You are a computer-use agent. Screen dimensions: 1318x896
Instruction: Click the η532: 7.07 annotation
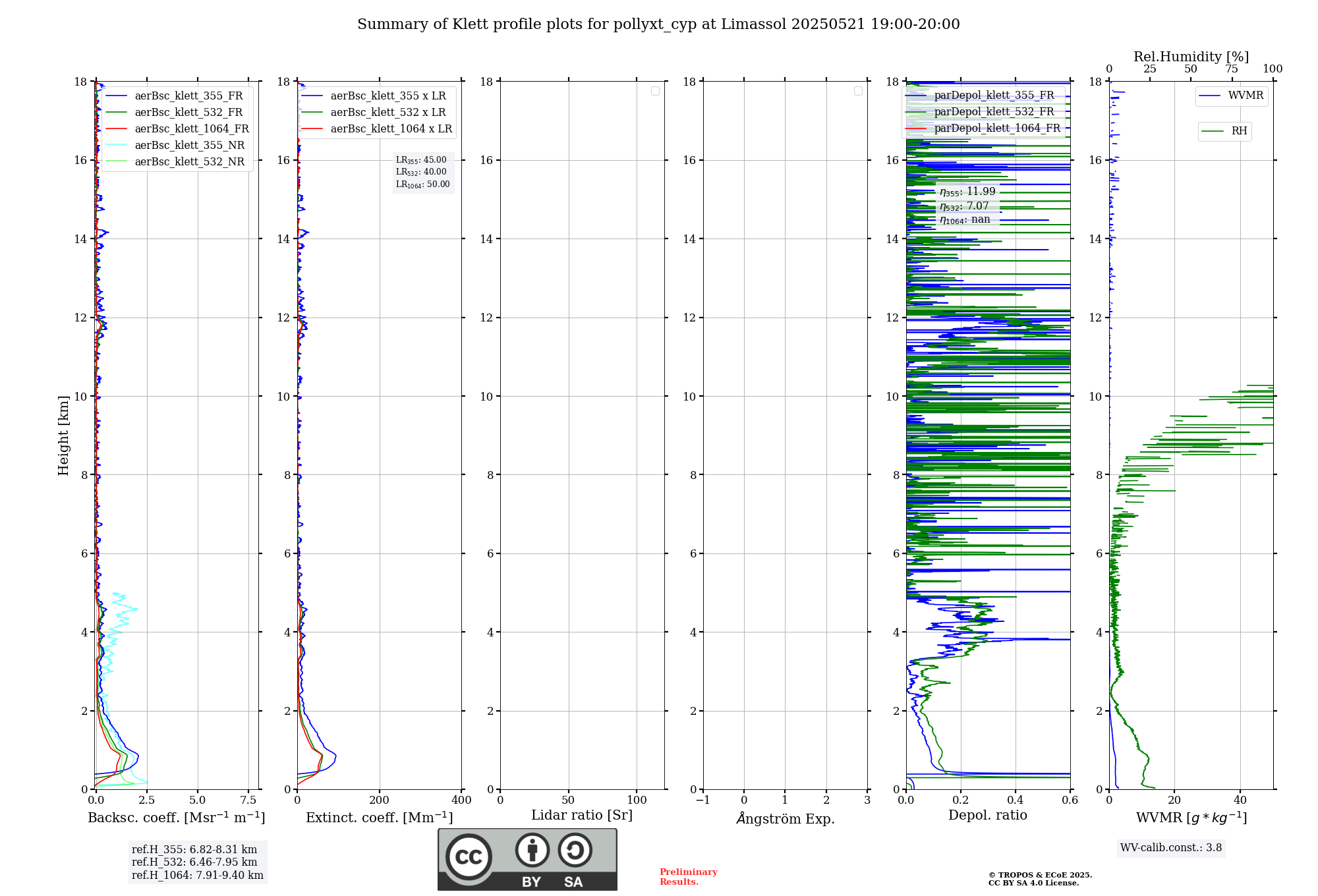964,206
